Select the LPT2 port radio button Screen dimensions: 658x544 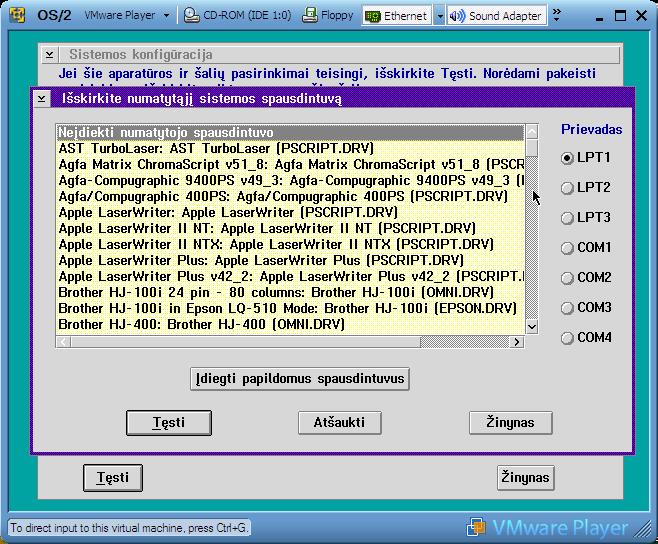[x=568, y=188]
